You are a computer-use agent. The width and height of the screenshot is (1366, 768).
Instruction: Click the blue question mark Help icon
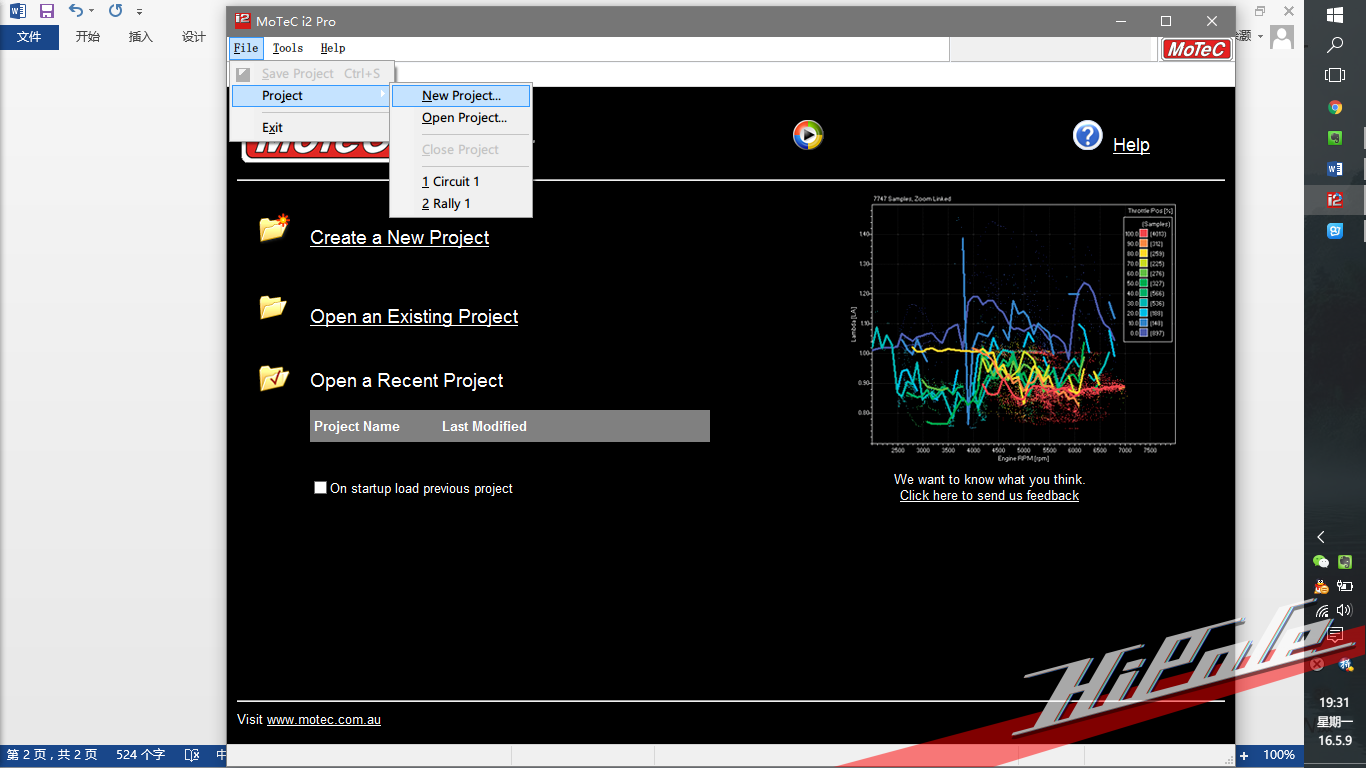(x=1088, y=135)
